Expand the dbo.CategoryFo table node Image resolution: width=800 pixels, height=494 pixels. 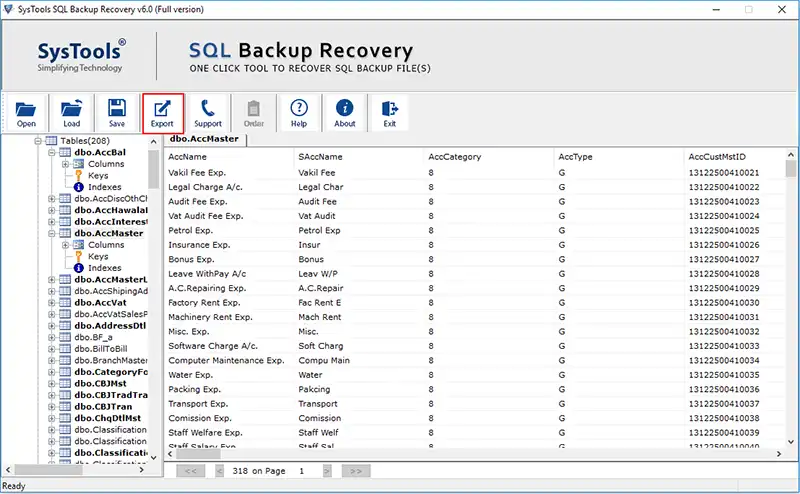click(52, 372)
